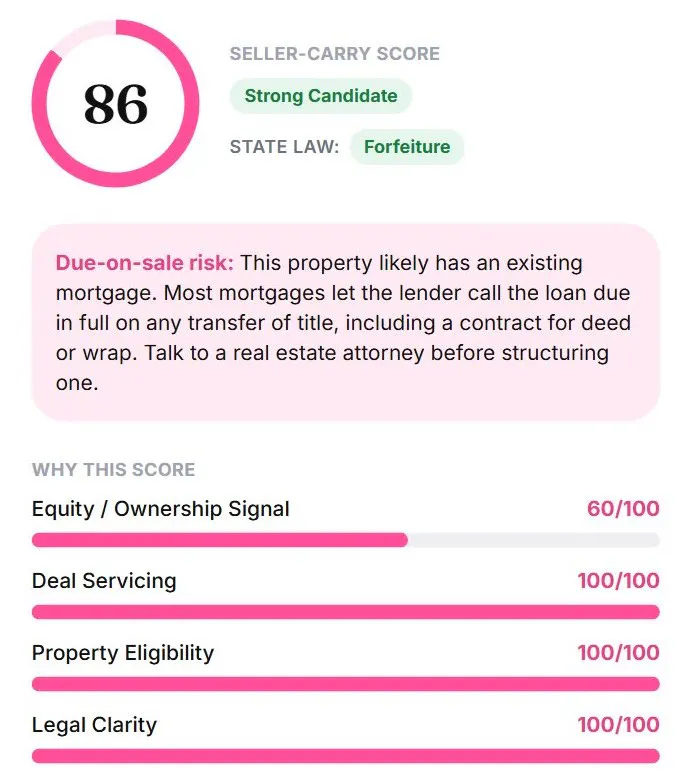This screenshot has height=780, width=690.
Task: Open the Due-on-sale risk warning box
Action: click(346, 322)
